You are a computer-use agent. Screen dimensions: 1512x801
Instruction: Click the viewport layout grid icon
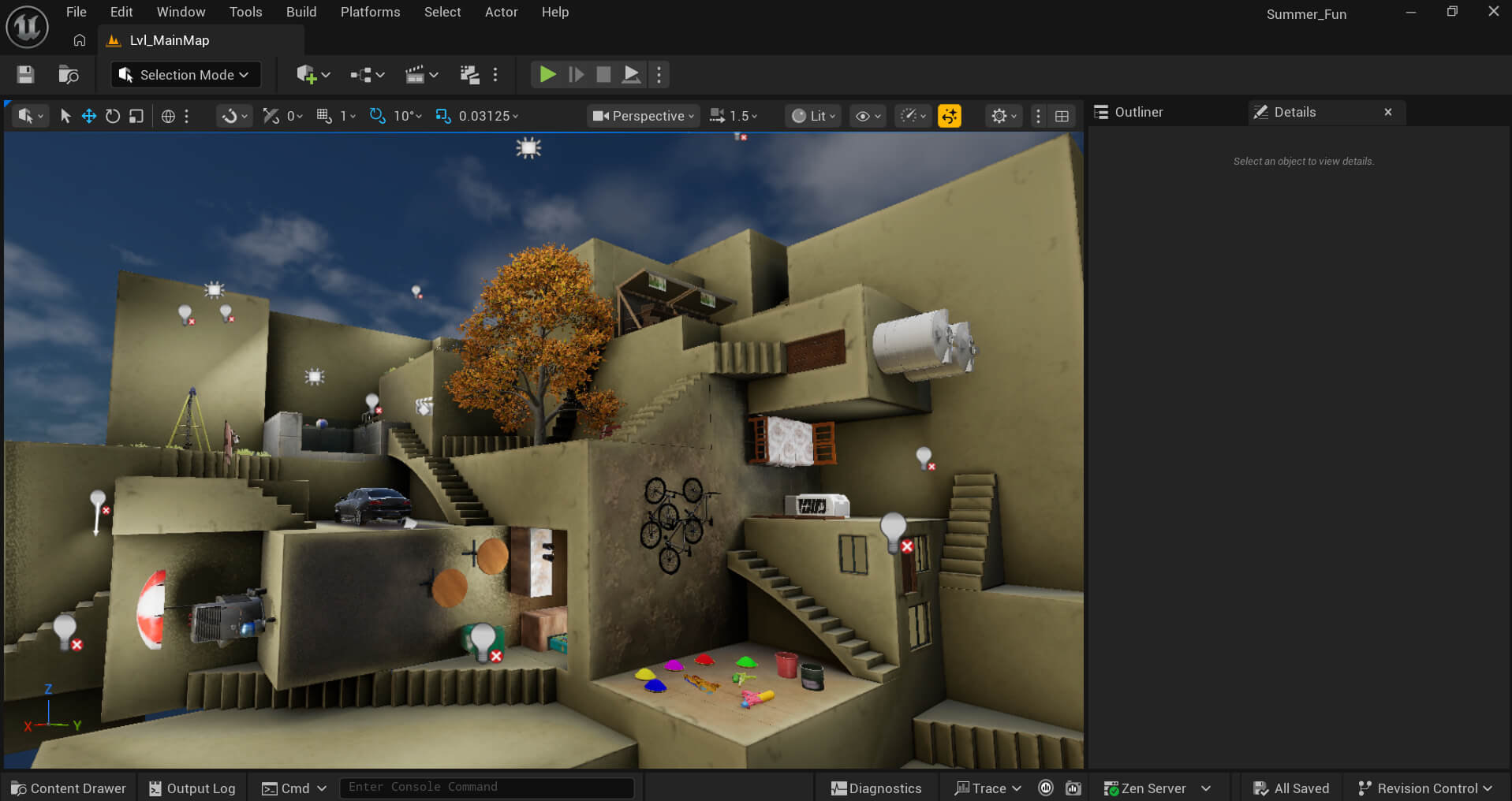click(1062, 116)
